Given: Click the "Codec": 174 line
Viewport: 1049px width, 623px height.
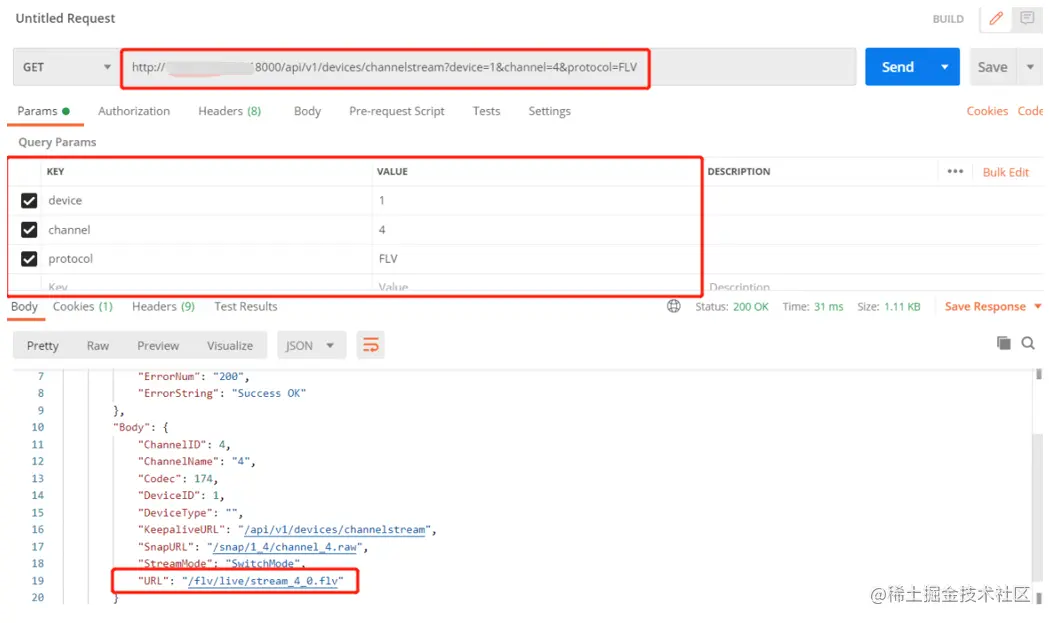Looking at the screenshot, I should (177, 478).
